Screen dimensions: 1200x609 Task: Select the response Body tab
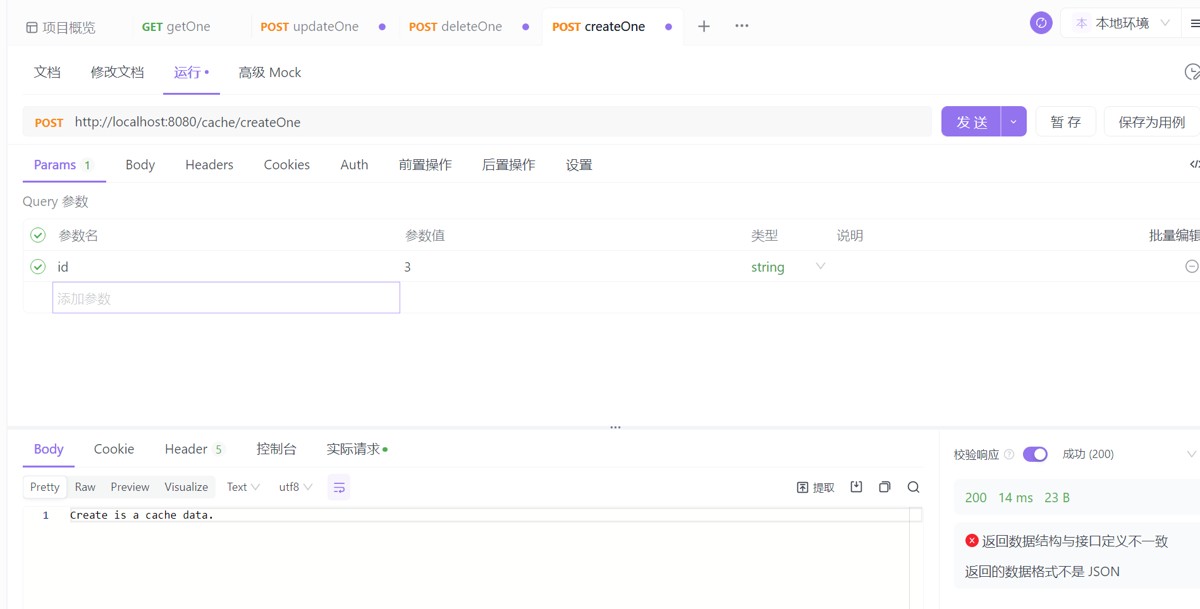[49, 449]
